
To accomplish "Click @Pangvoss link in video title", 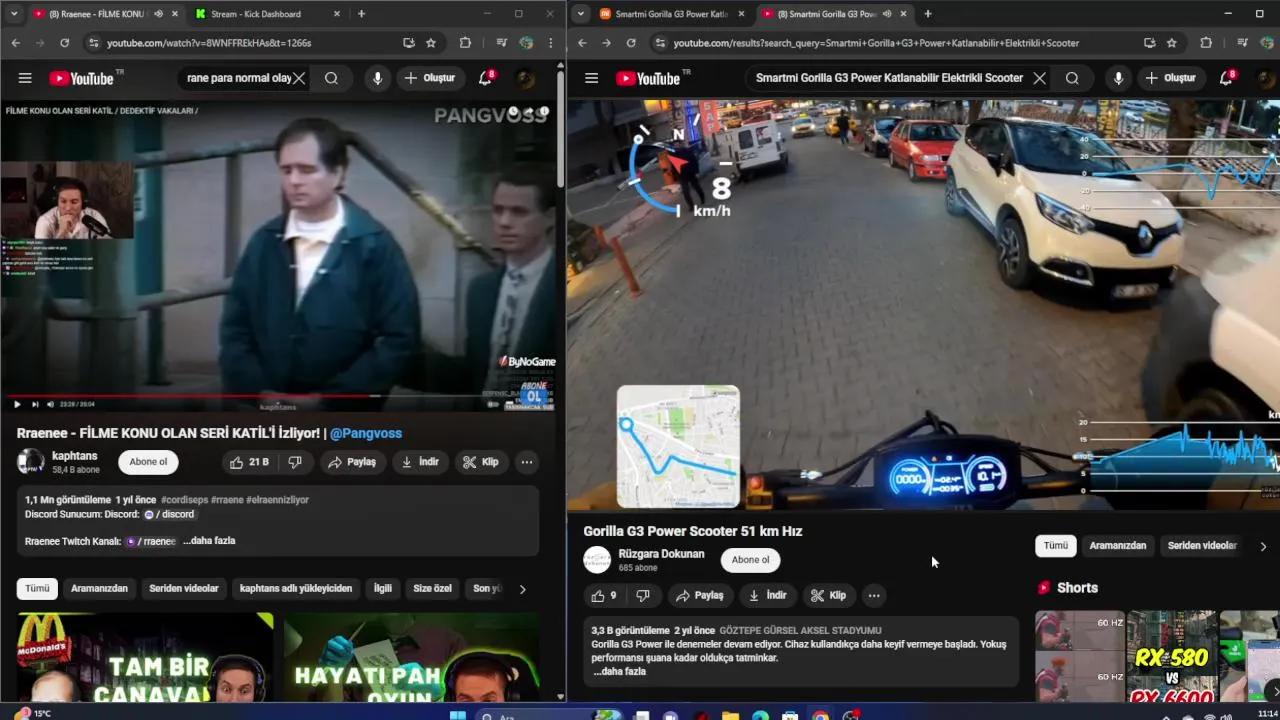I will pos(366,433).
